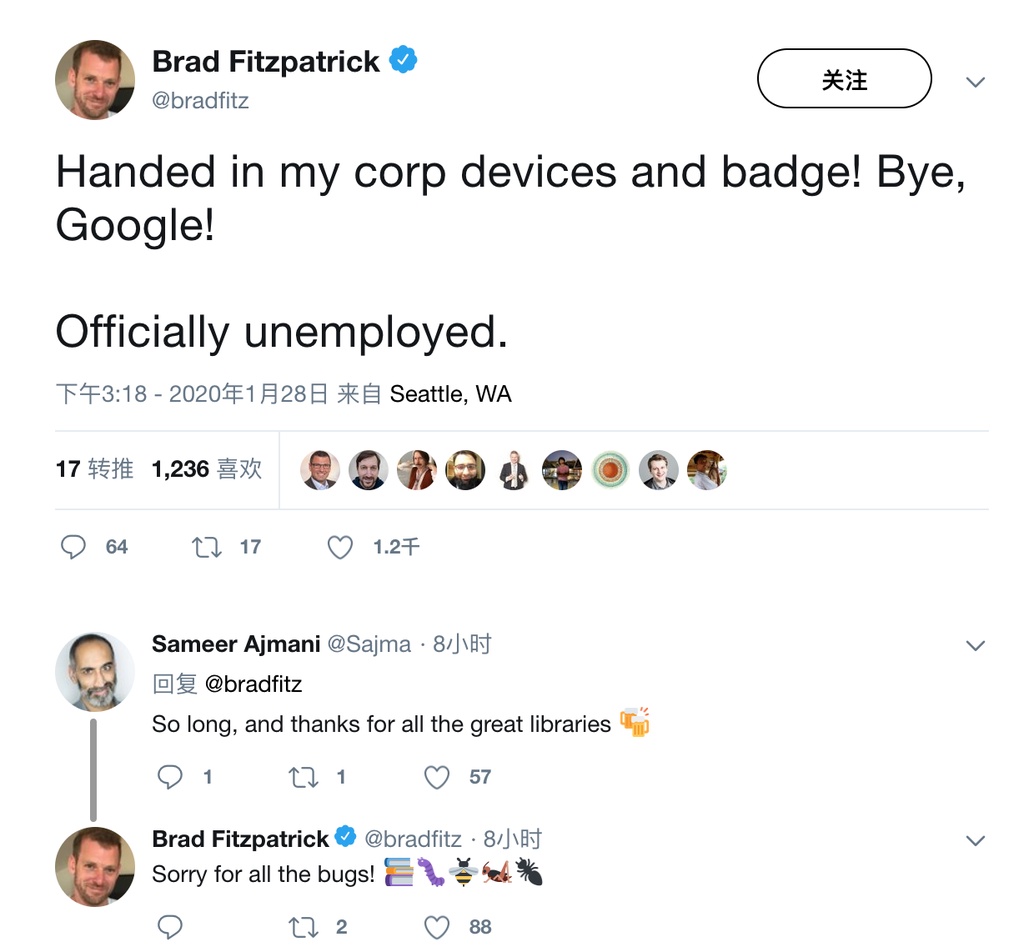Retweet Brad's 'Sorry for all the bugs!' reply
The image size is (1024, 952).
(x=304, y=927)
